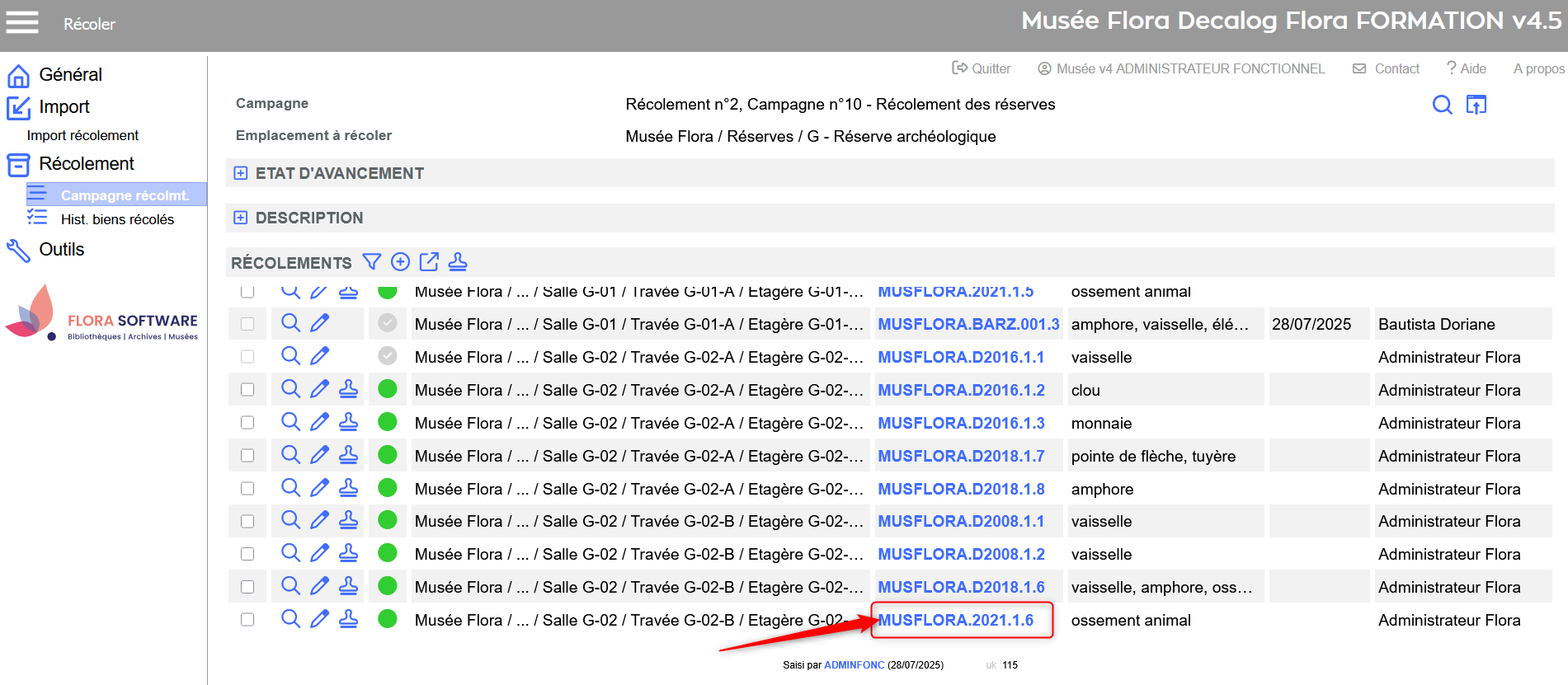This screenshot has height=685, width=1568.
Task: Click the filter icon beside RÉCOLEMENTS
Action: click(372, 262)
